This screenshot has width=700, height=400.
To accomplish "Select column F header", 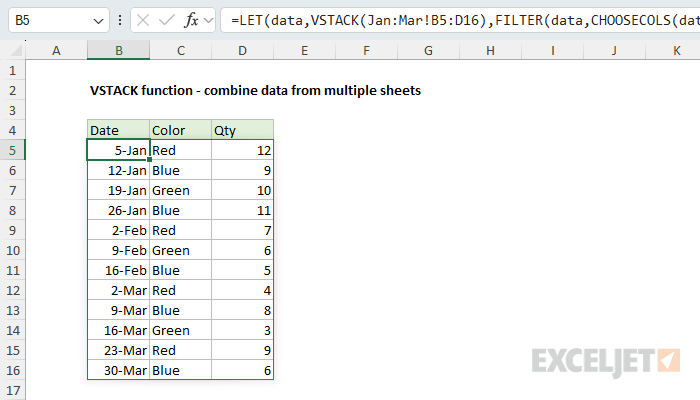I will [x=367, y=50].
